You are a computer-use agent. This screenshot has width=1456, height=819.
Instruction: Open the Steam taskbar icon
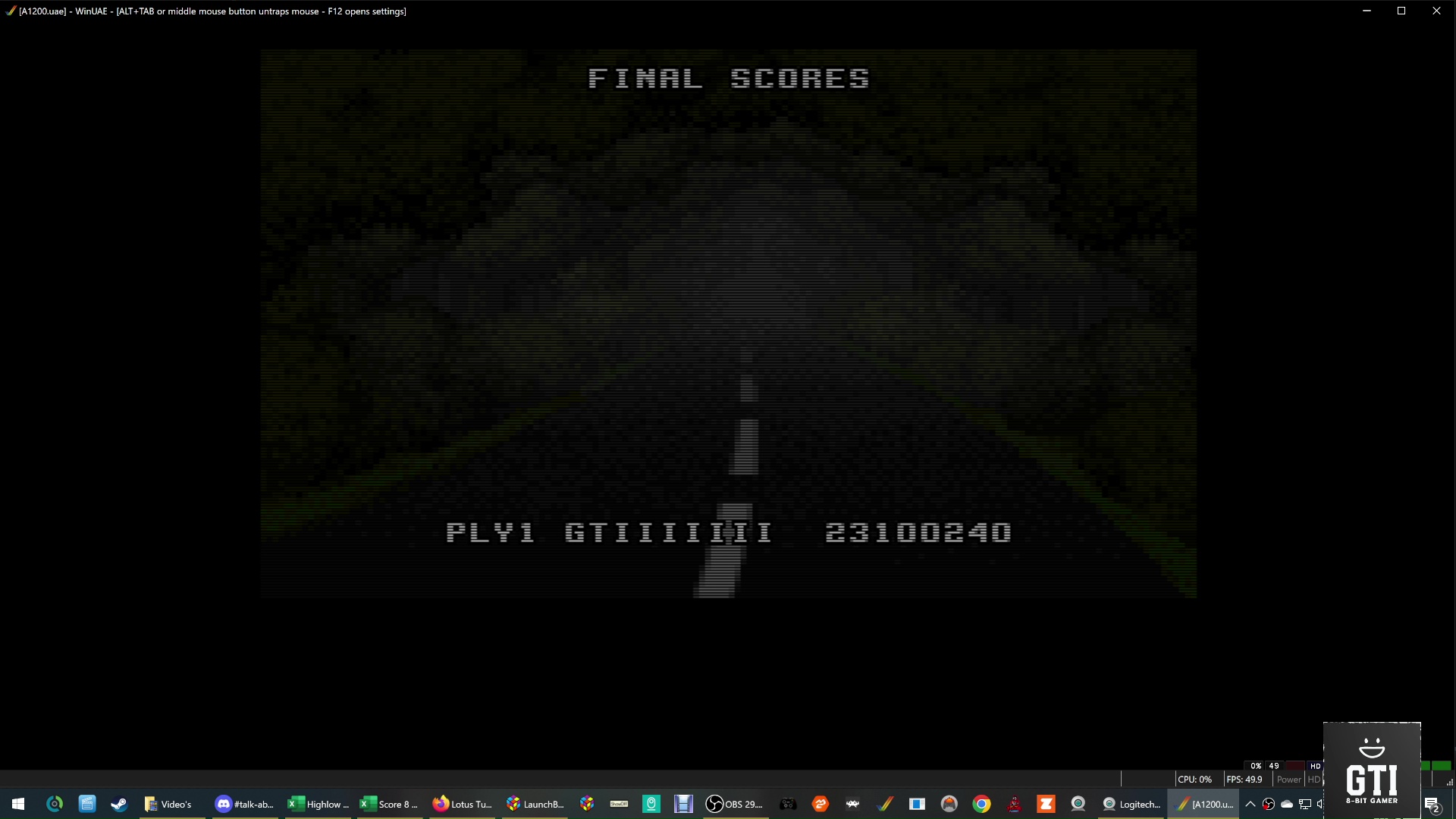coord(119,804)
